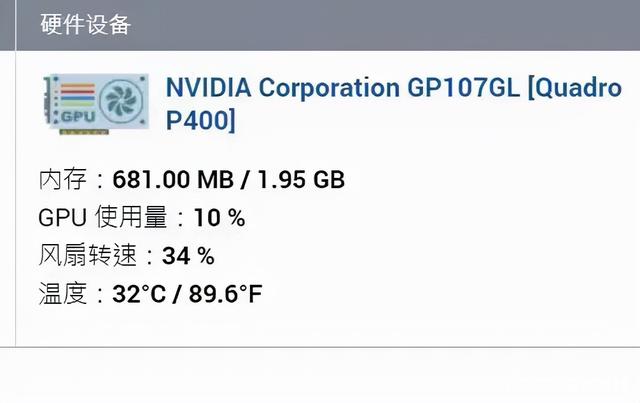Click the empty area of the gray header bar
This screenshot has width=640, height=403.
tap(400, 25)
